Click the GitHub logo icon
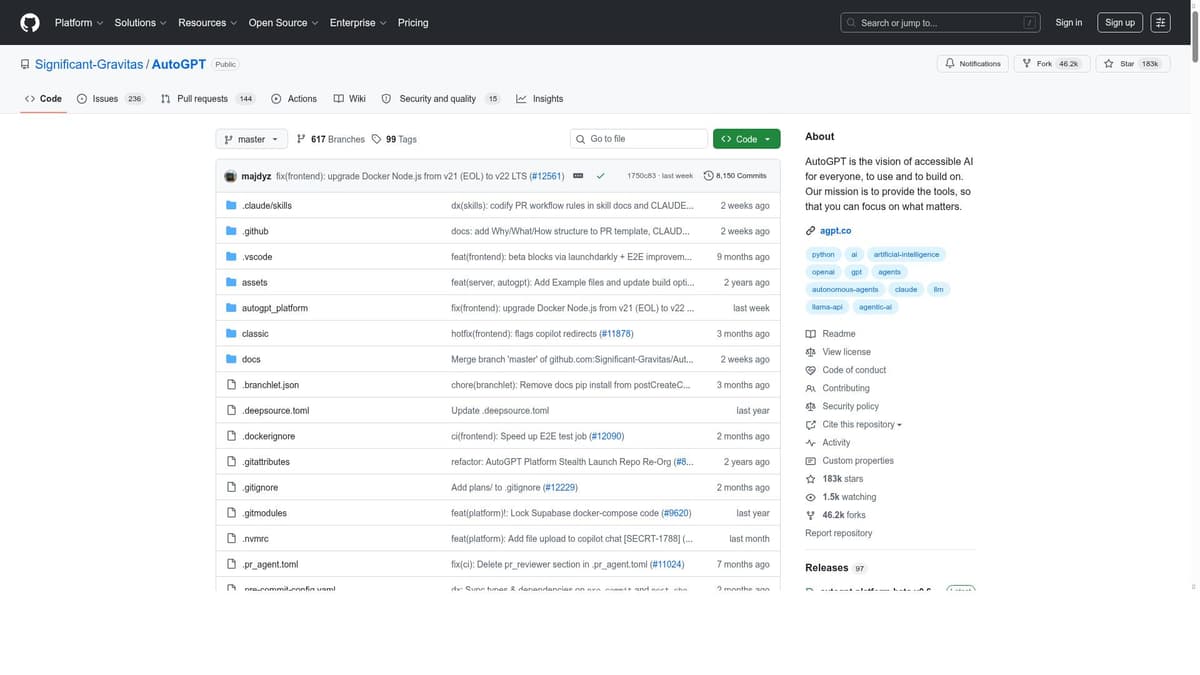The width and height of the screenshot is (1200, 675). coord(30,22)
